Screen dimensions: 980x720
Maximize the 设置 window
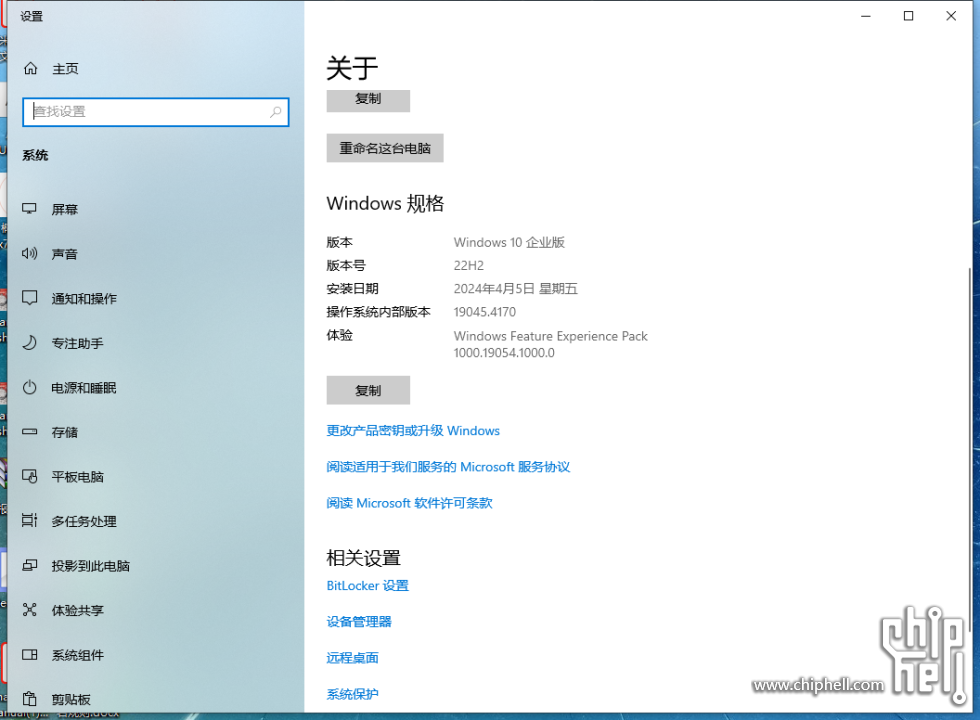click(x=908, y=16)
